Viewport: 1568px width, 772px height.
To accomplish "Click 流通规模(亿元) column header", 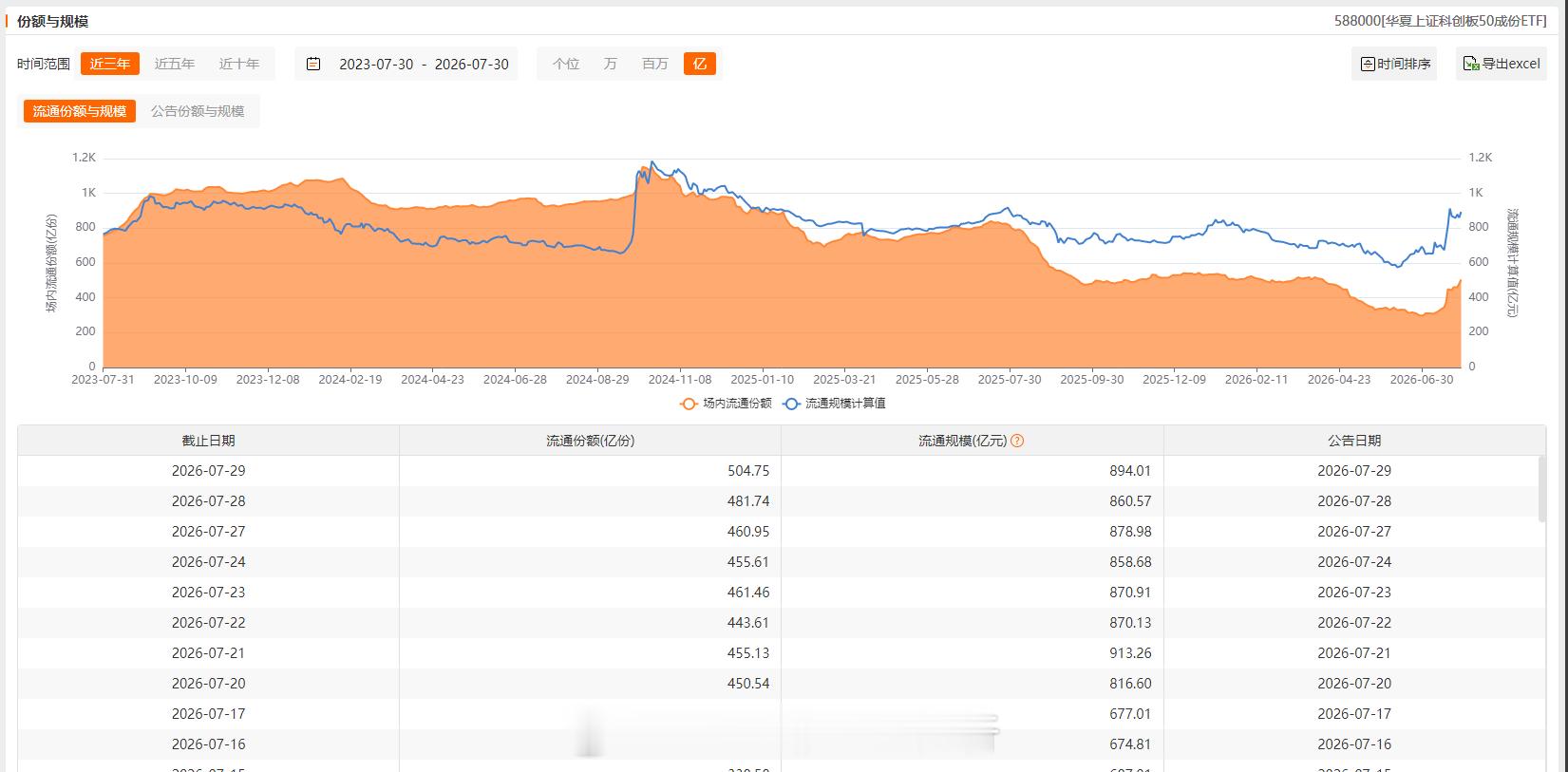I will (972, 441).
